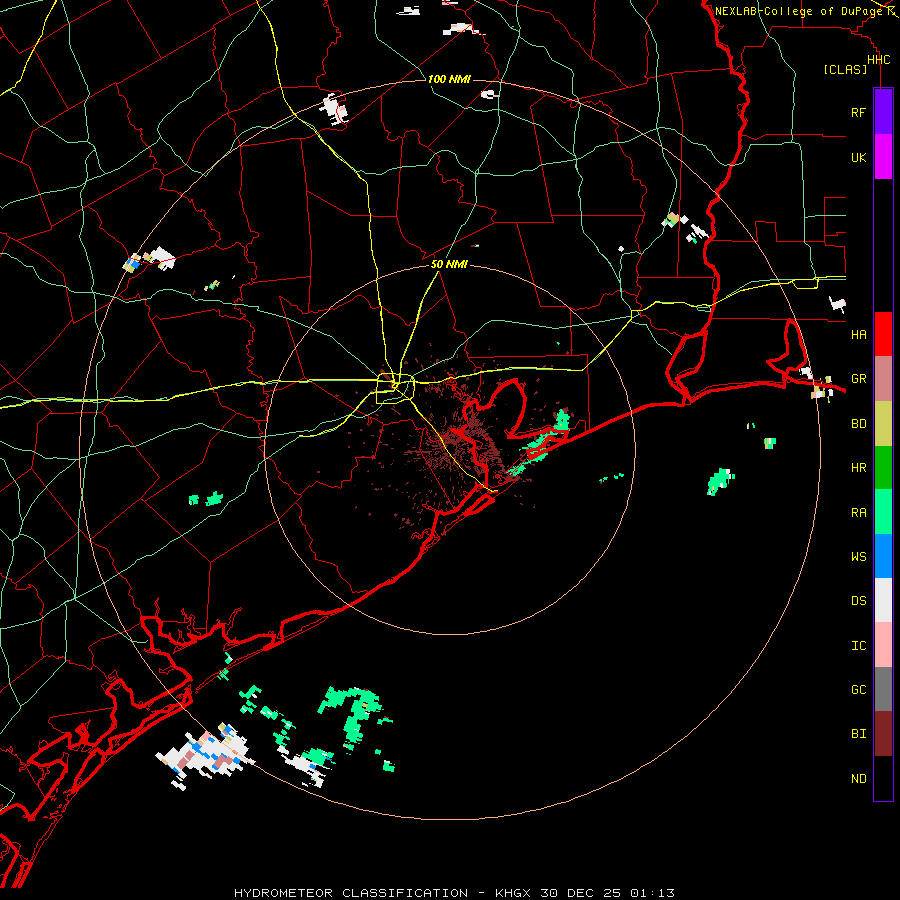Click the 30 DEC 25 date text
900x900 pixels.
click(580, 893)
